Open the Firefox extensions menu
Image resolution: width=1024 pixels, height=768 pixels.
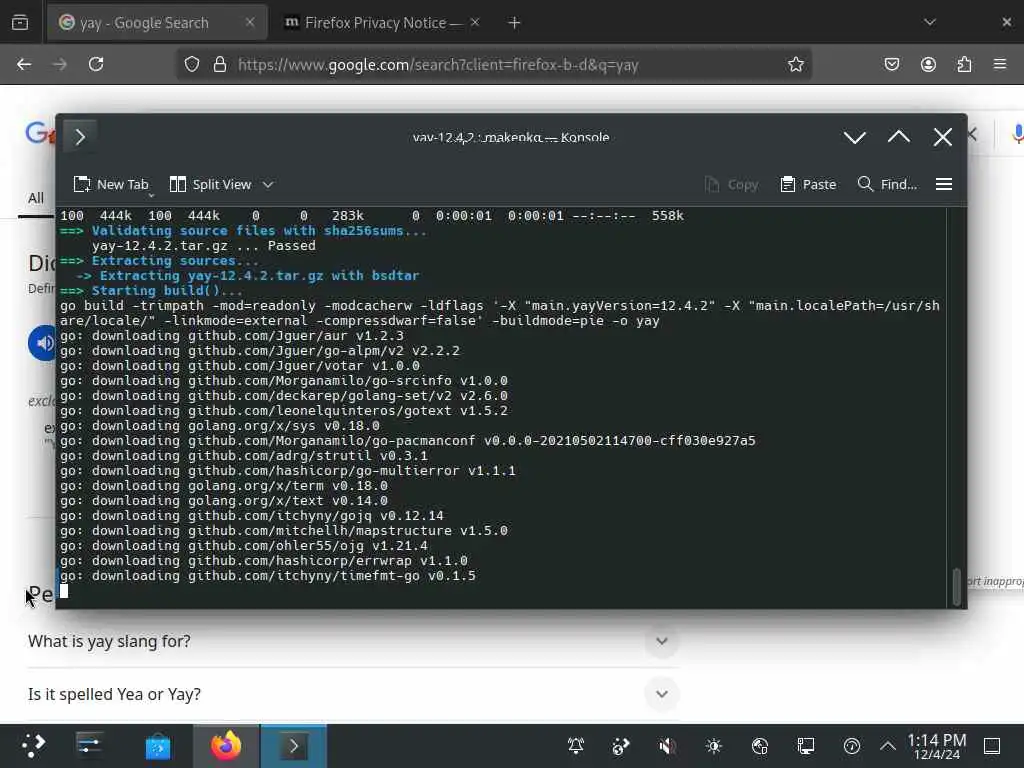964,65
